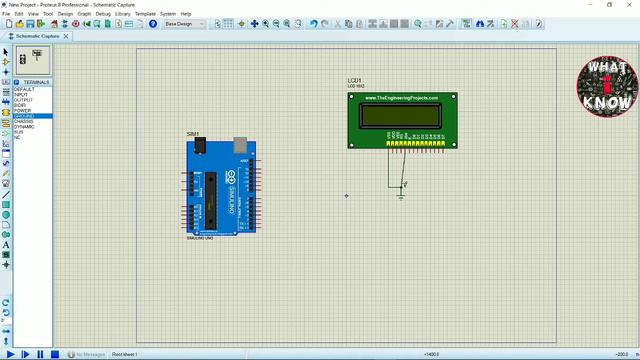Open the Graph menu
The width and height of the screenshot is (640, 360).
pyautogui.click(x=84, y=14)
